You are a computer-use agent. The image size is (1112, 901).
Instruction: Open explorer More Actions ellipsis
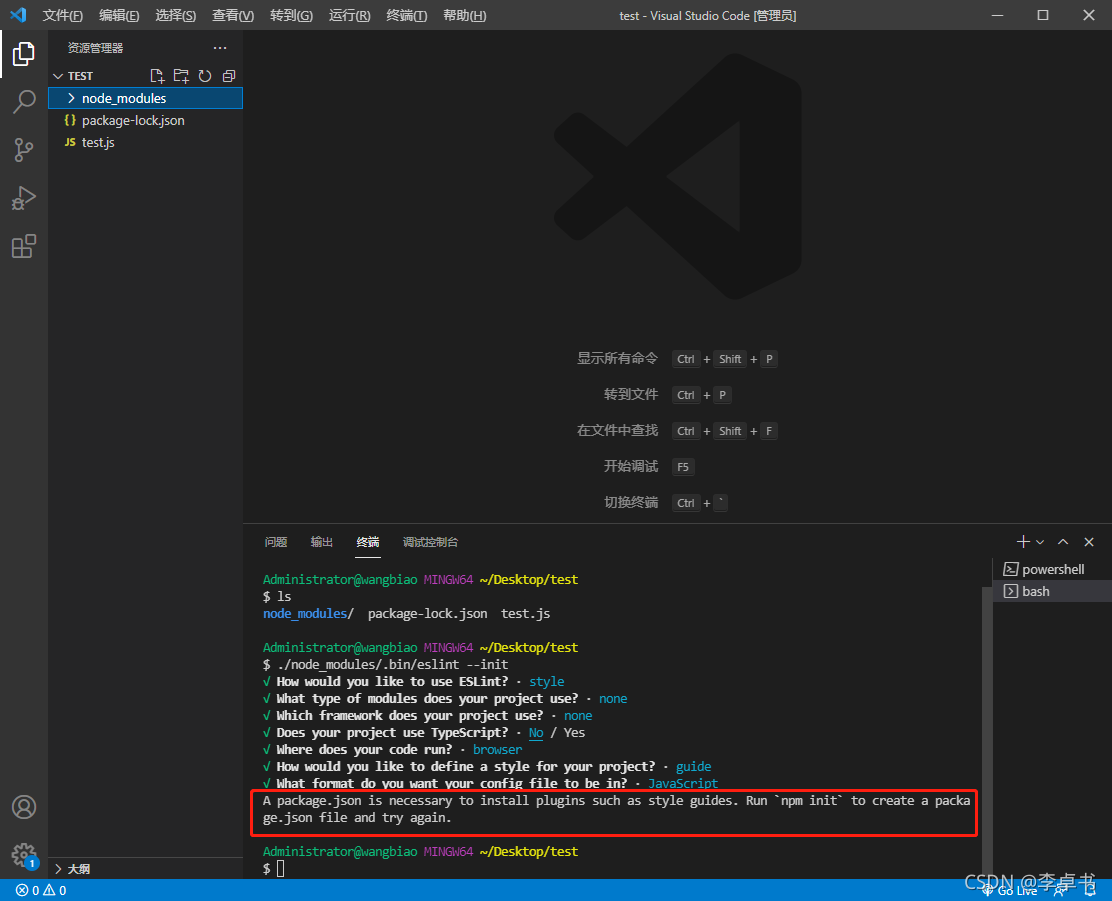click(220, 48)
